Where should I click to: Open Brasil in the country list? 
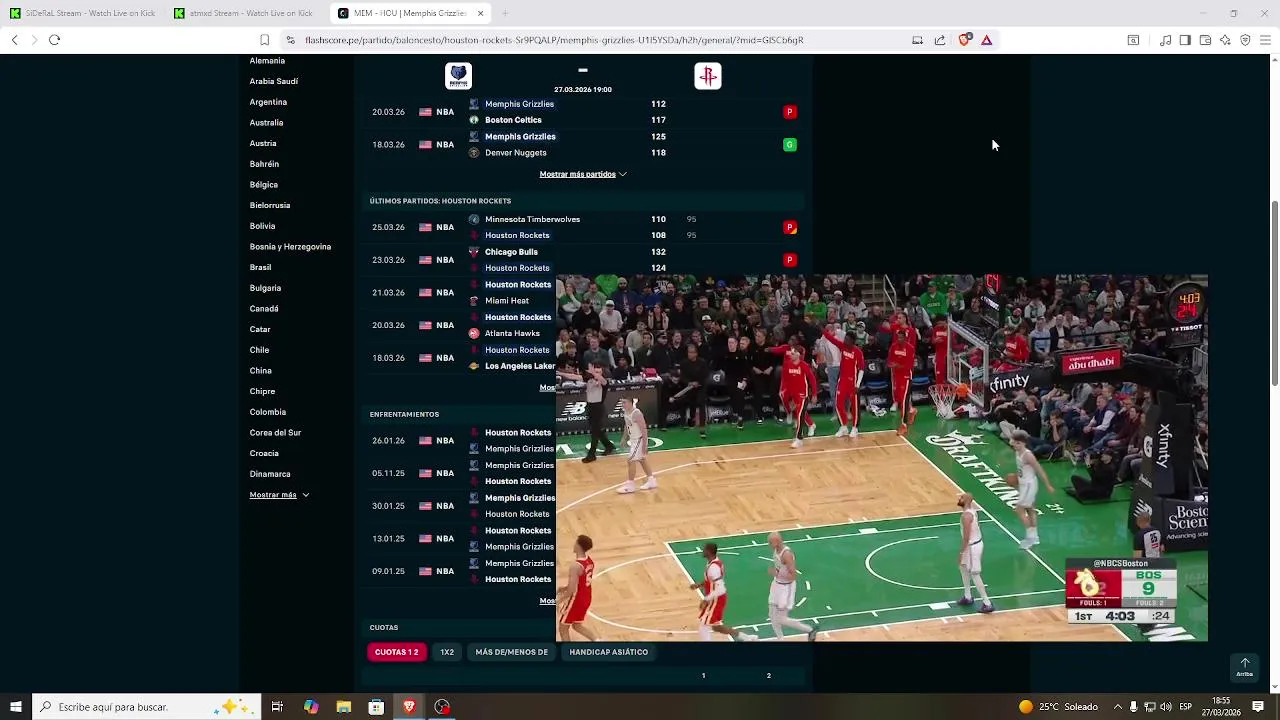click(x=260, y=268)
